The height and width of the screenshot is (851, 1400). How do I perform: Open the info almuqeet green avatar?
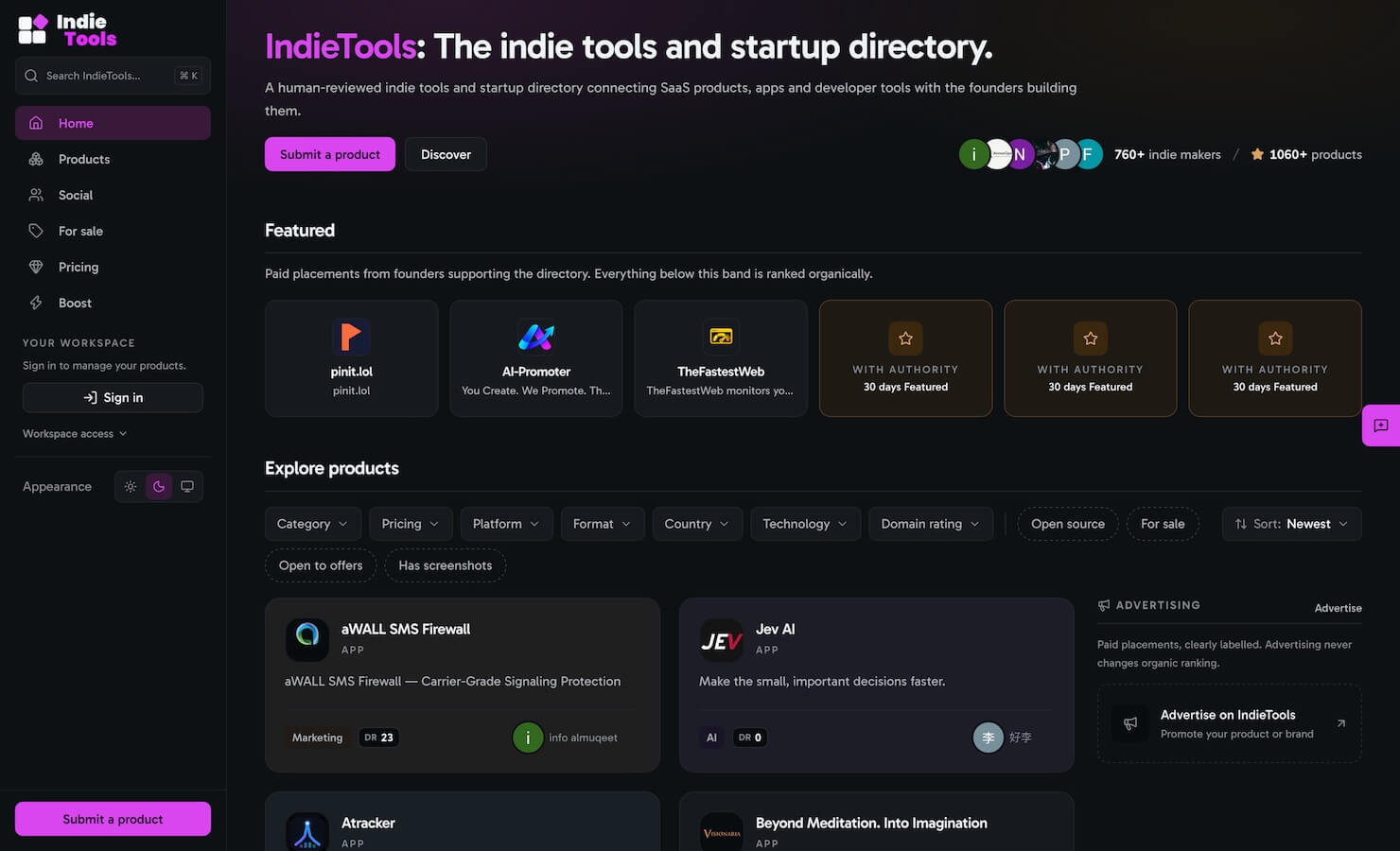pos(528,738)
